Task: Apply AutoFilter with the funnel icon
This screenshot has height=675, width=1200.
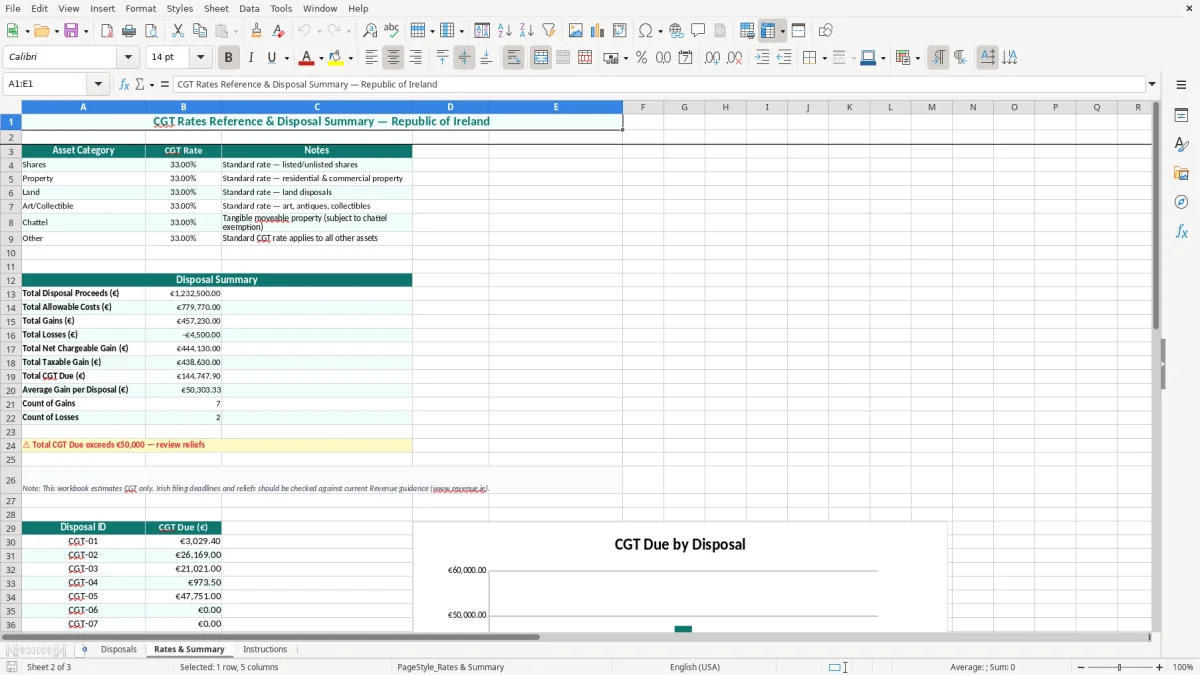Action: [x=549, y=31]
